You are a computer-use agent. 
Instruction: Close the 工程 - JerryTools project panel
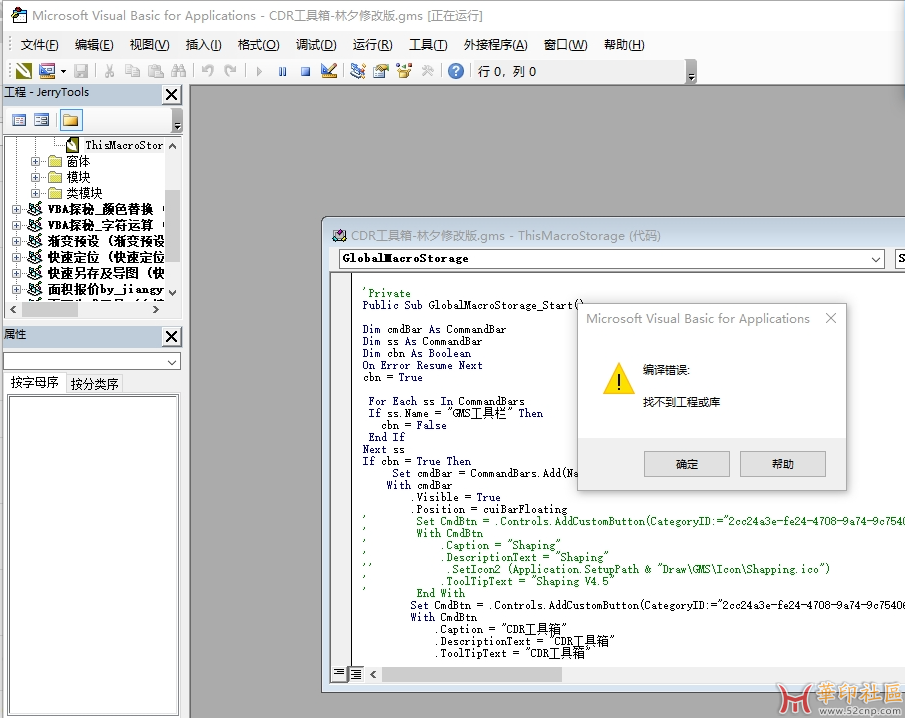[x=171, y=94]
